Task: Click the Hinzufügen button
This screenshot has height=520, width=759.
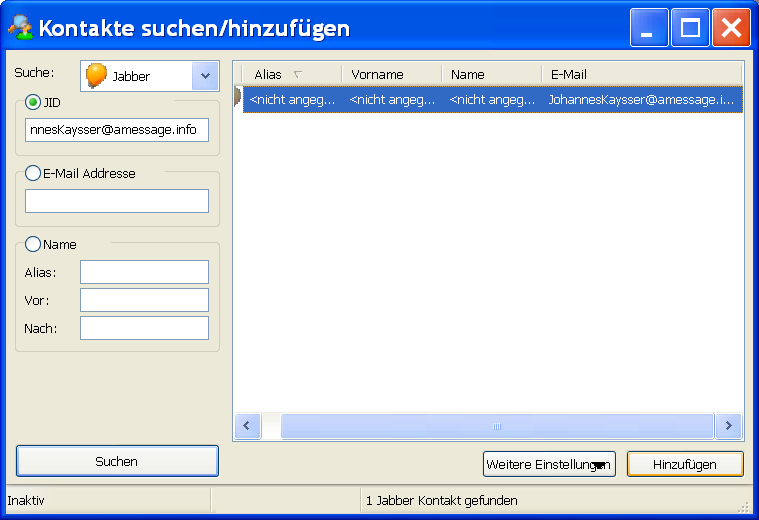Action: [x=685, y=464]
